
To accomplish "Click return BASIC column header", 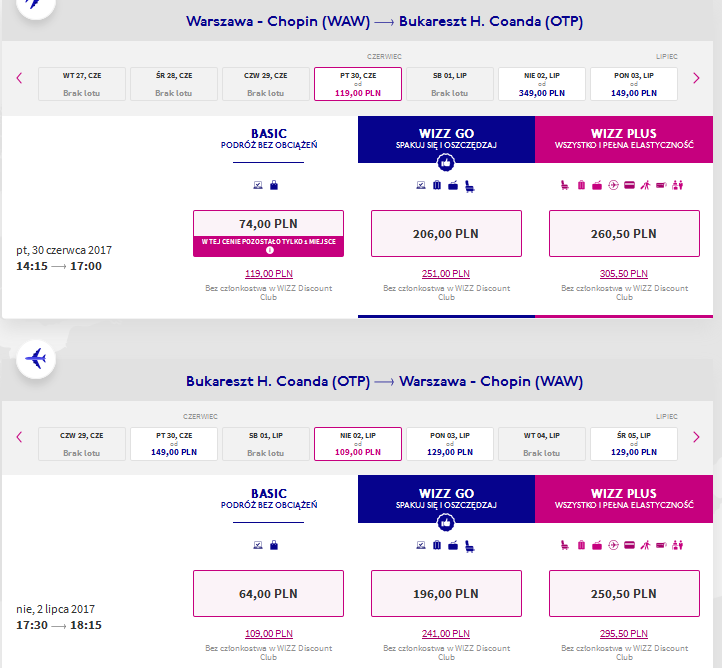I will tap(269, 499).
